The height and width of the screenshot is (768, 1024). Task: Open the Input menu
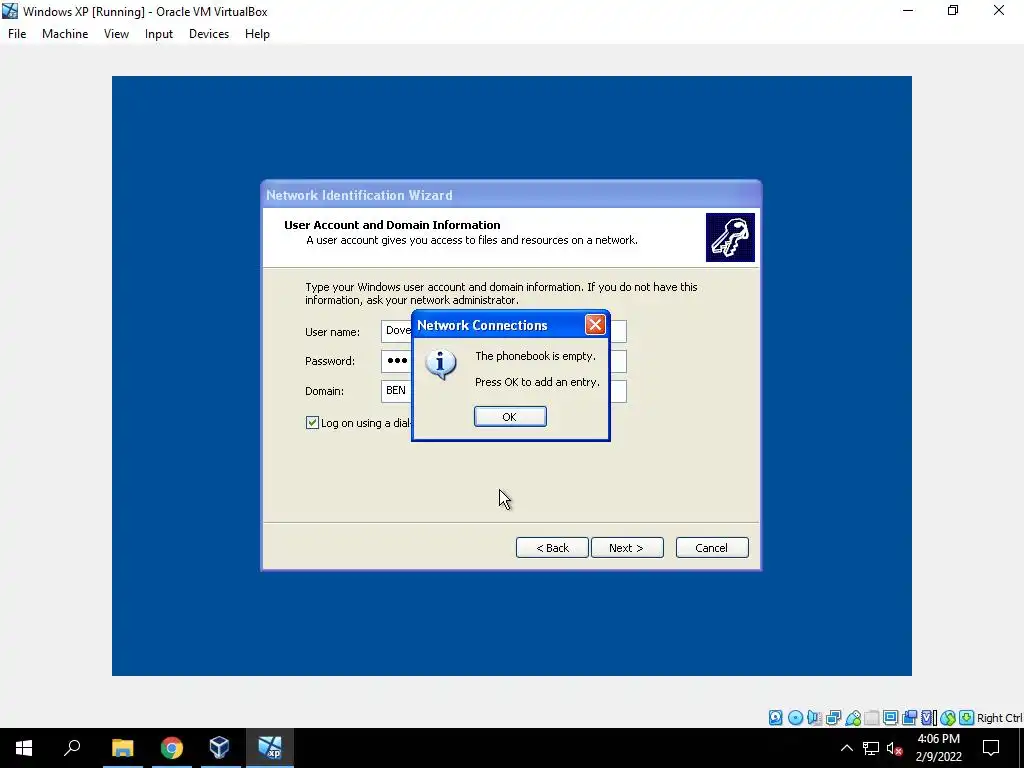point(159,34)
